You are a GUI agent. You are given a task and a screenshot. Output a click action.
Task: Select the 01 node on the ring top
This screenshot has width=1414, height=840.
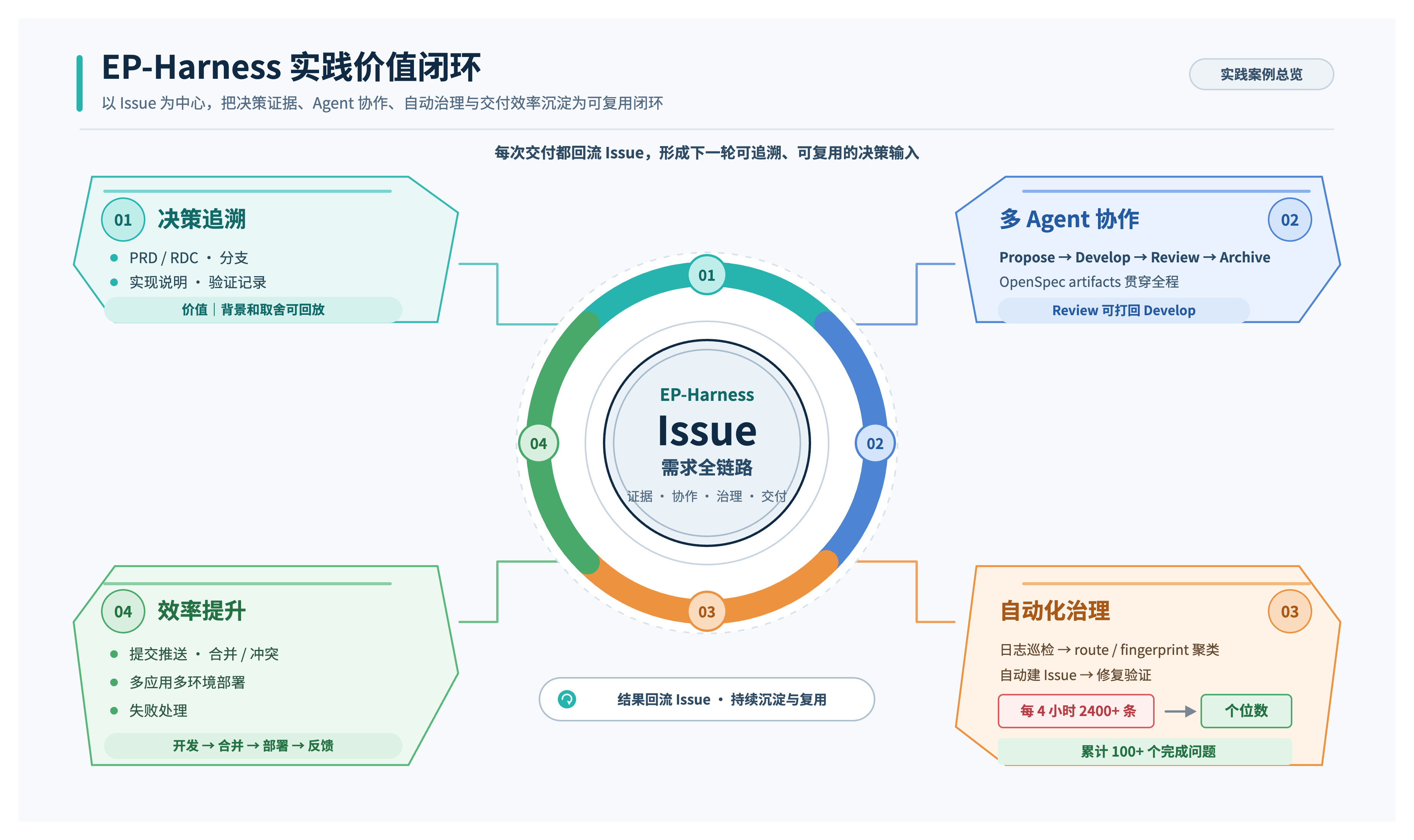coord(707,275)
